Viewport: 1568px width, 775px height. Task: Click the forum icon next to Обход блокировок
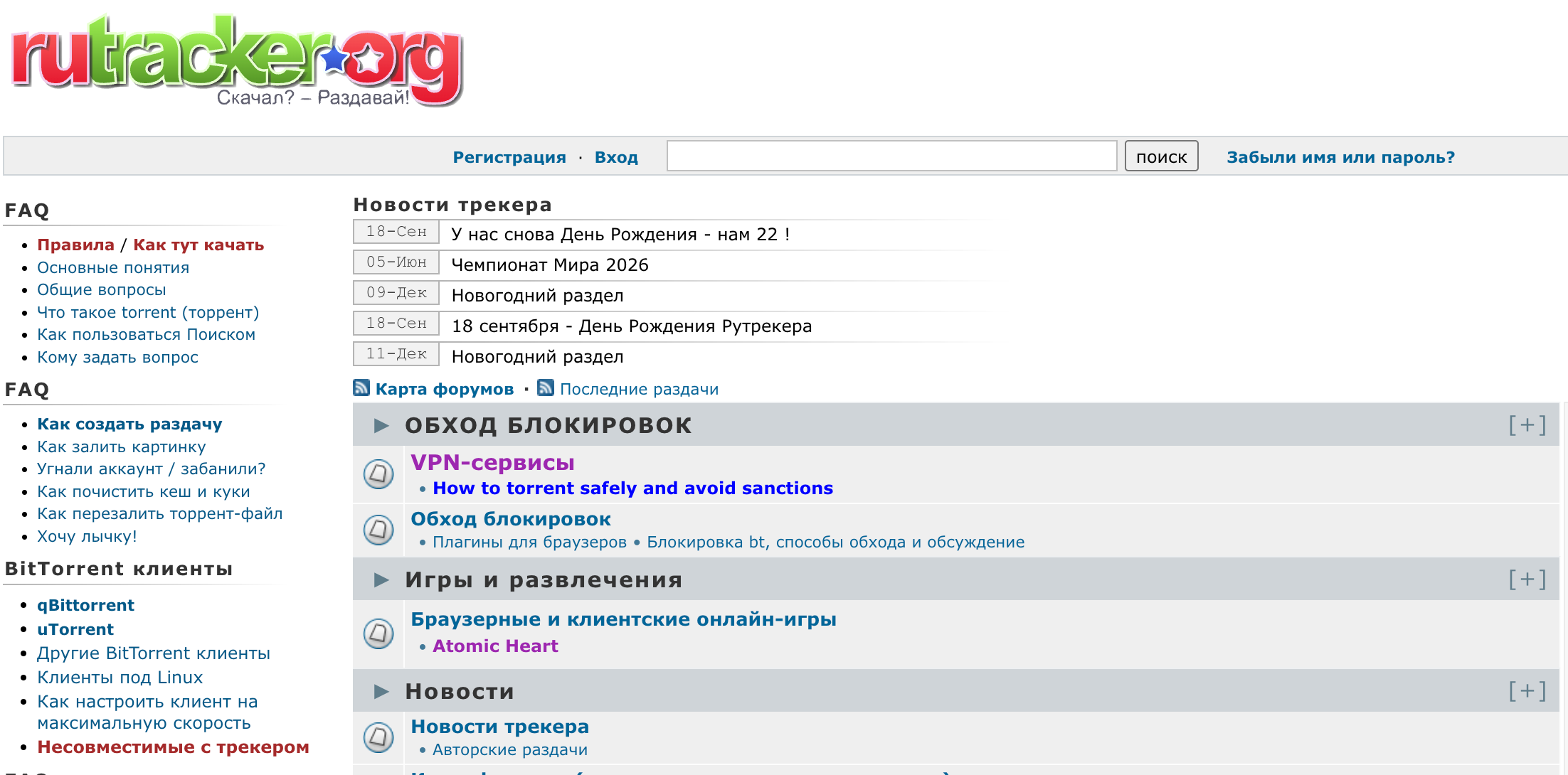click(x=378, y=530)
